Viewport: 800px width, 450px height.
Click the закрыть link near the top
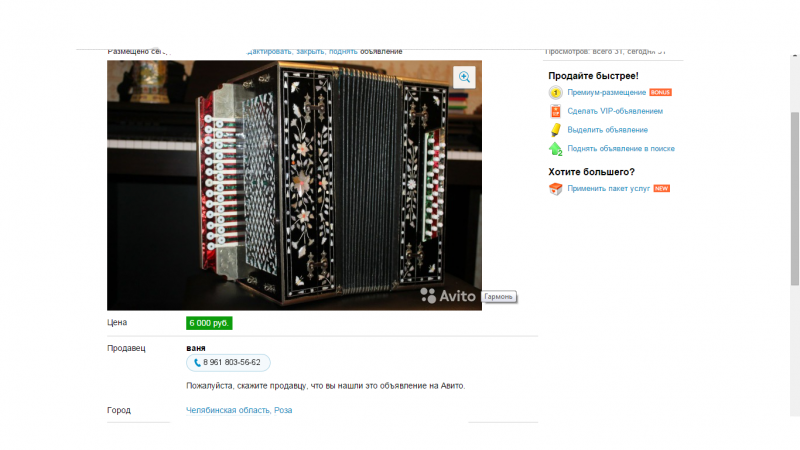pyautogui.click(x=310, y=52)
